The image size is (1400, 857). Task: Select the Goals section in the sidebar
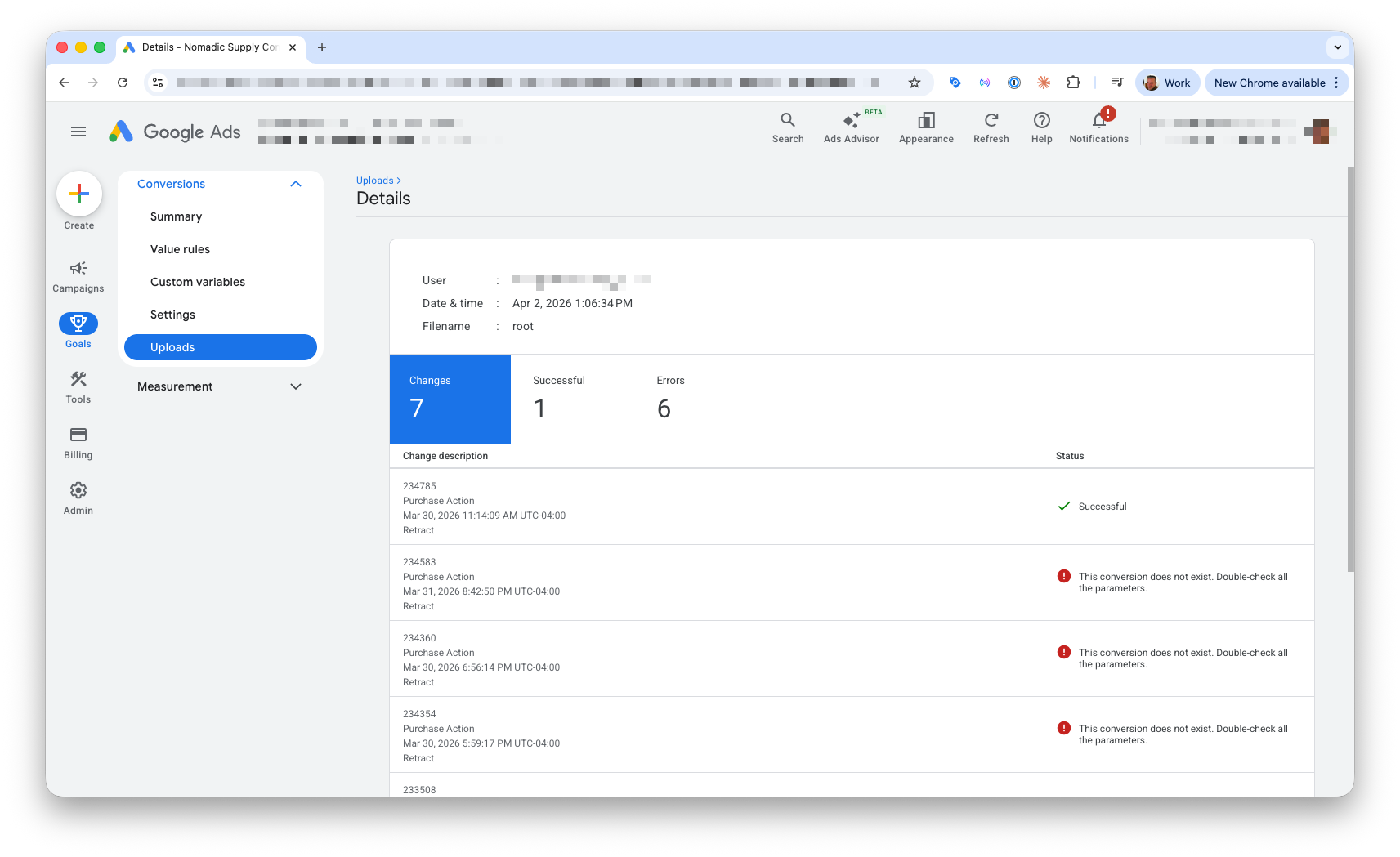point(78,329)
